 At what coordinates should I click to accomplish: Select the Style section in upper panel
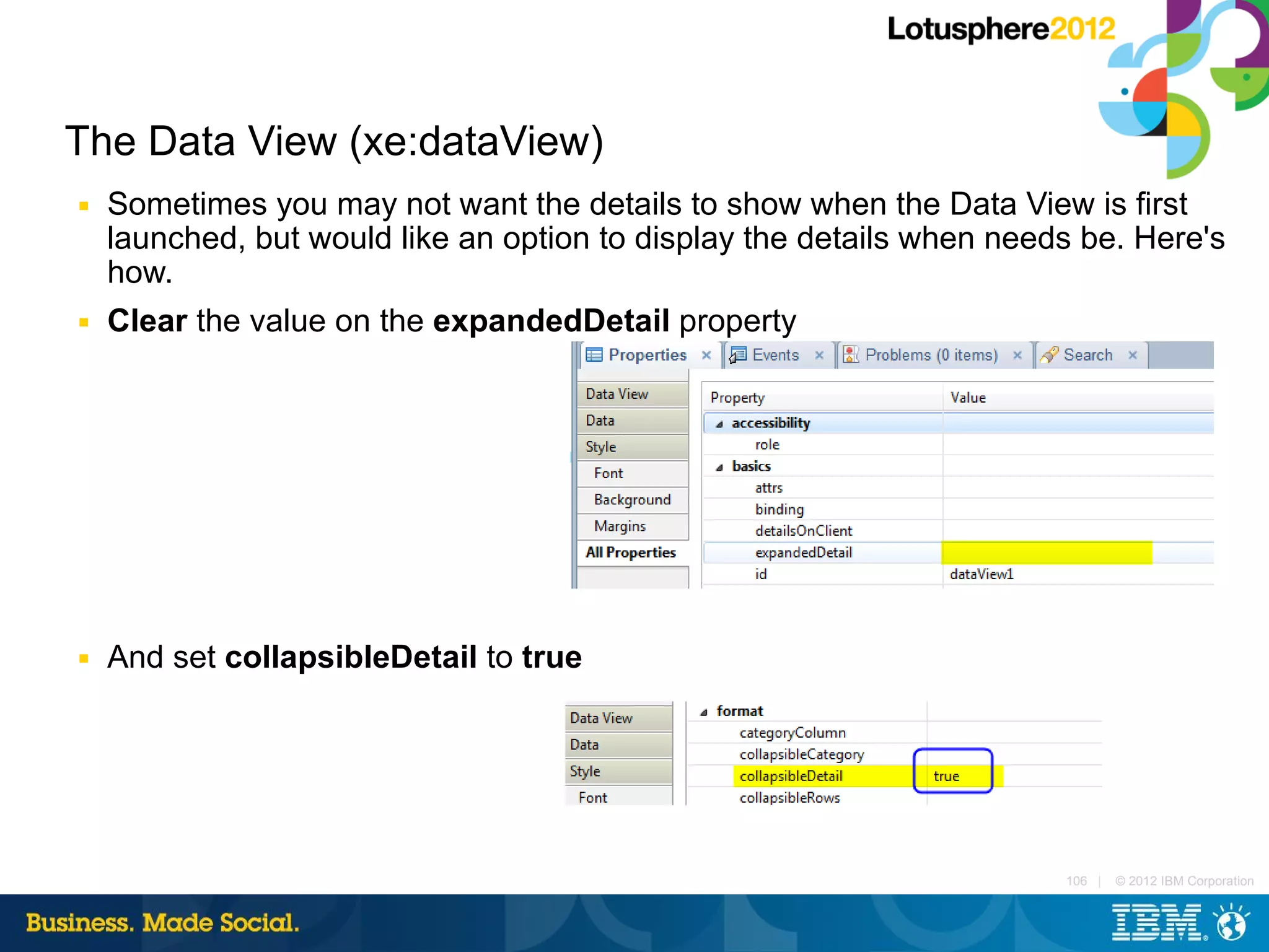633,447
